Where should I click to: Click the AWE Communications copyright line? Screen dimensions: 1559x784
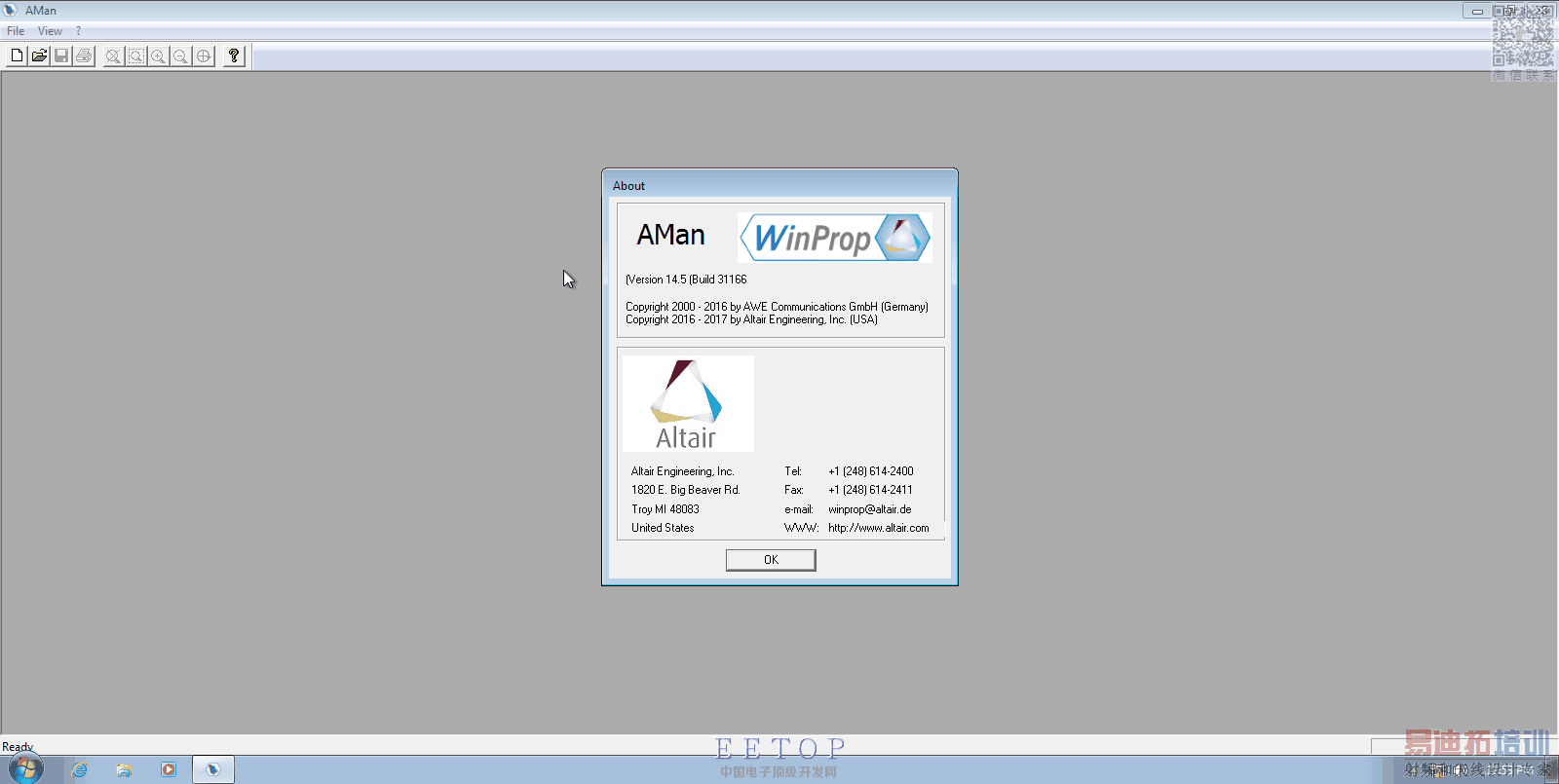[x=777, y=307]
